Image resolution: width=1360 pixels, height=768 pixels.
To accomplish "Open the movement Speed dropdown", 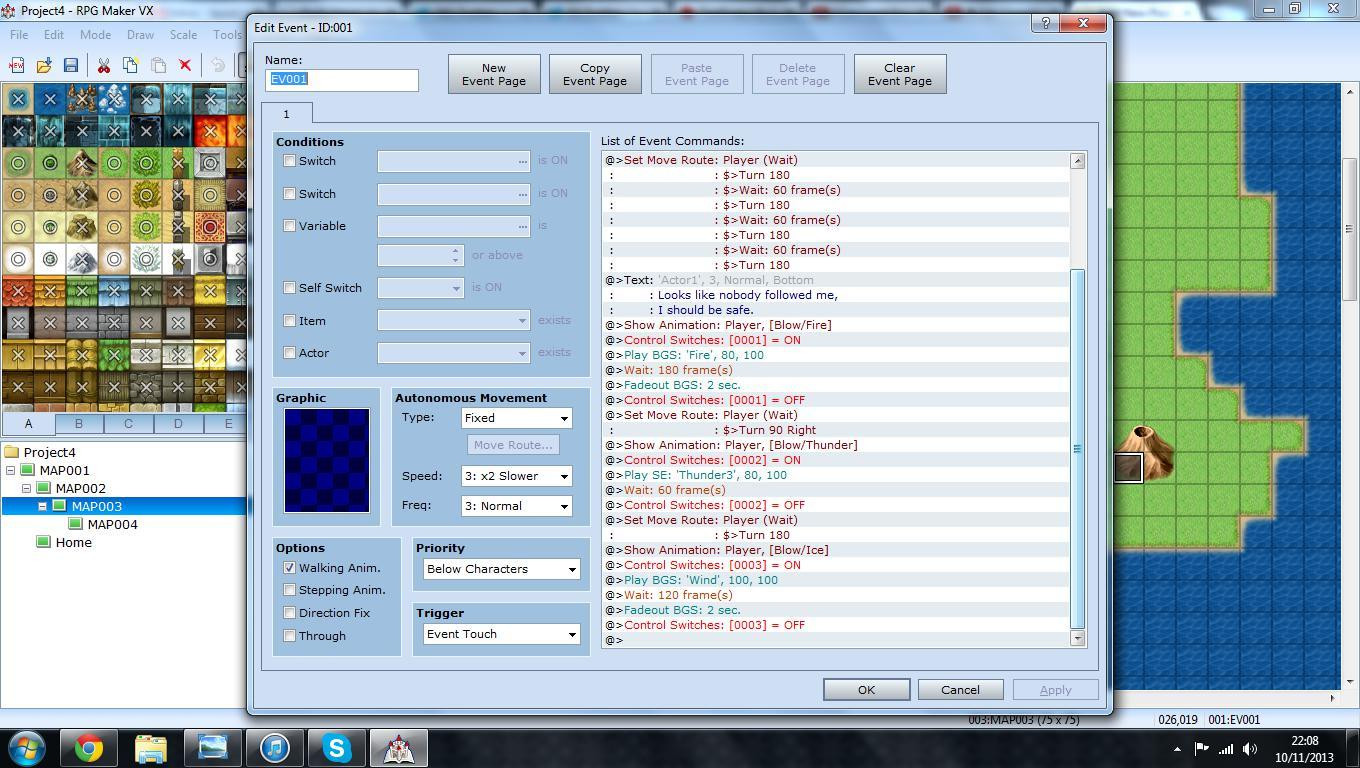I will (x=516, y=476).
